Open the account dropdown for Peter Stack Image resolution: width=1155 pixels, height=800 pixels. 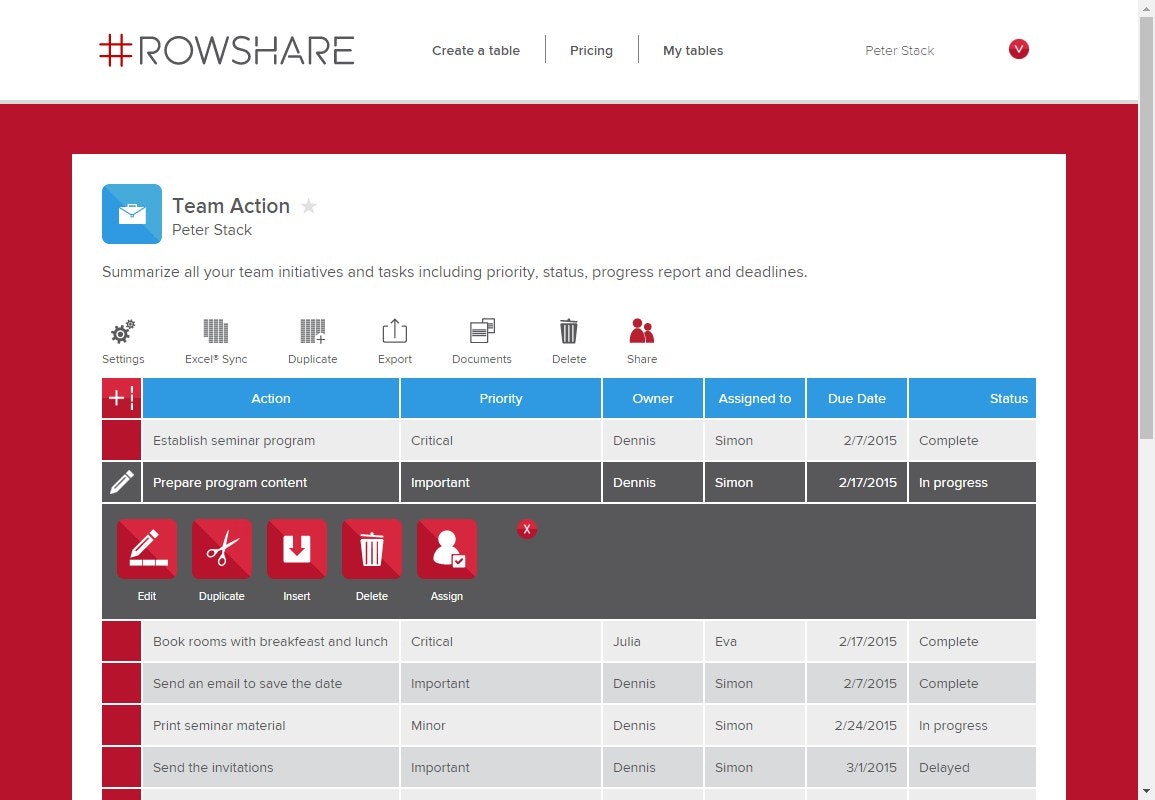1018,48
